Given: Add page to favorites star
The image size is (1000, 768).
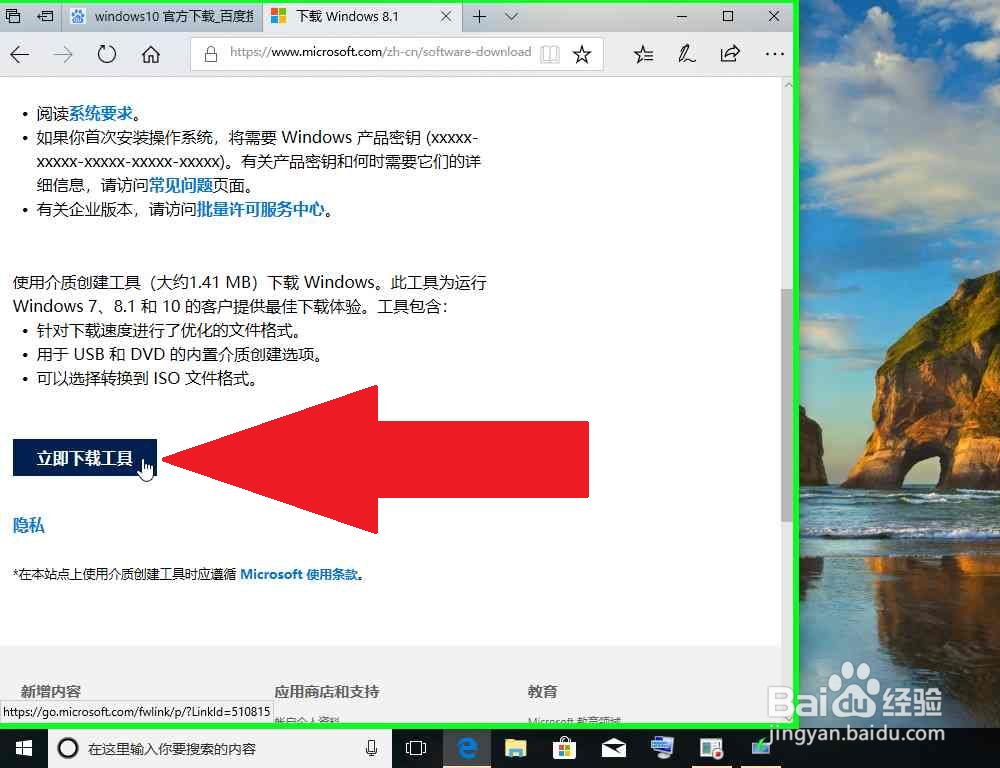Looking at the screenshot, I should point(582,55).
